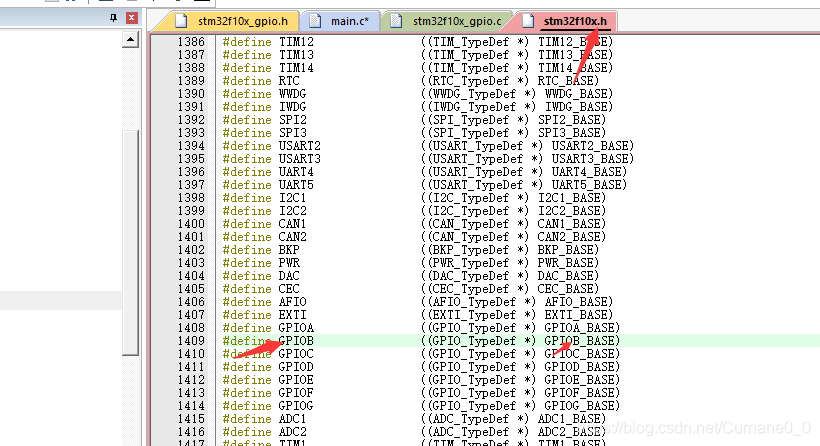Click the #define keyword on line 1400
The image size is (820, 446).
(x=247, y=224)
